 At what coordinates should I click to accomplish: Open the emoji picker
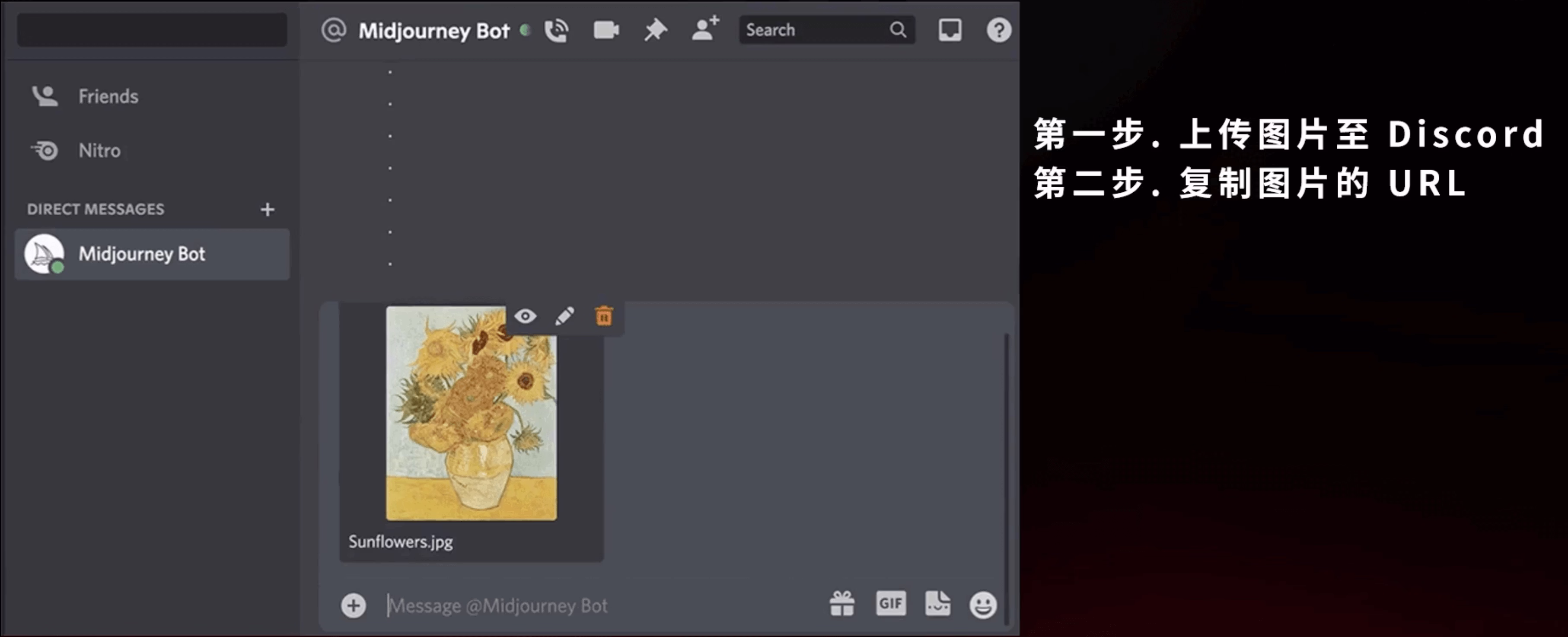coord(982,605)
